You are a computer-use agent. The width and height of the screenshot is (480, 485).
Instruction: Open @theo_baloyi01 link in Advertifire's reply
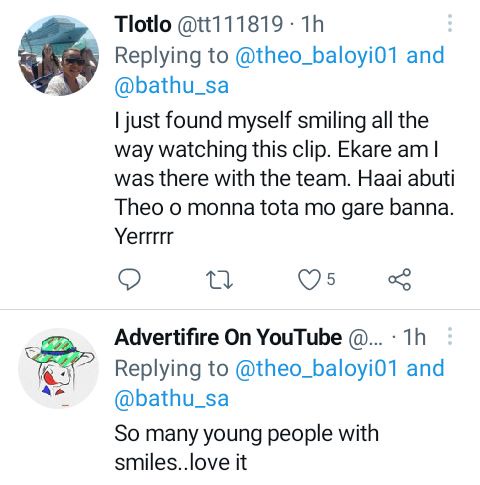(x=316, y=368)
